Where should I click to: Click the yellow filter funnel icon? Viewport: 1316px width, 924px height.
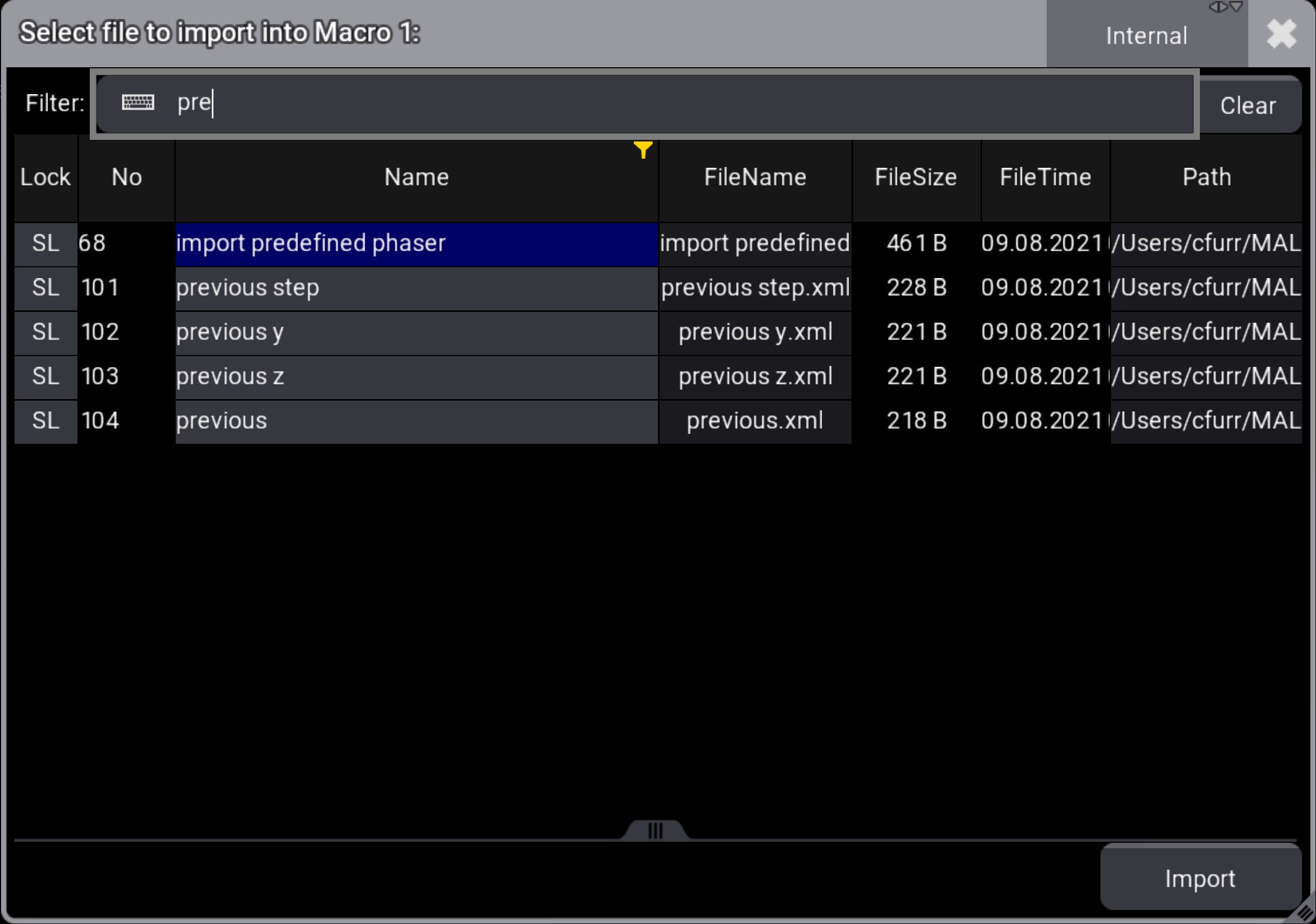click(x=643, y=150)
